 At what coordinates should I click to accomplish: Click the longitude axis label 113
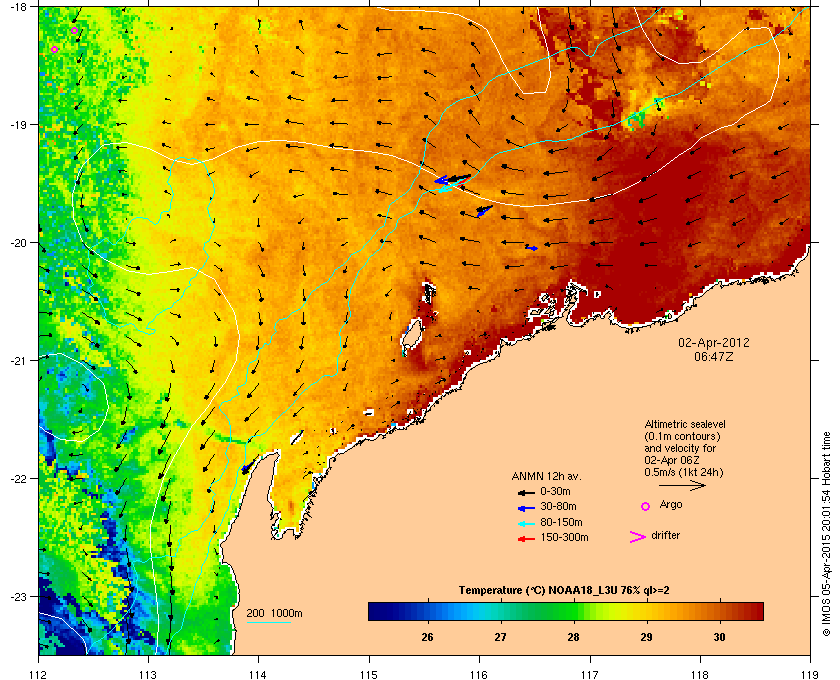pos(148,674)
